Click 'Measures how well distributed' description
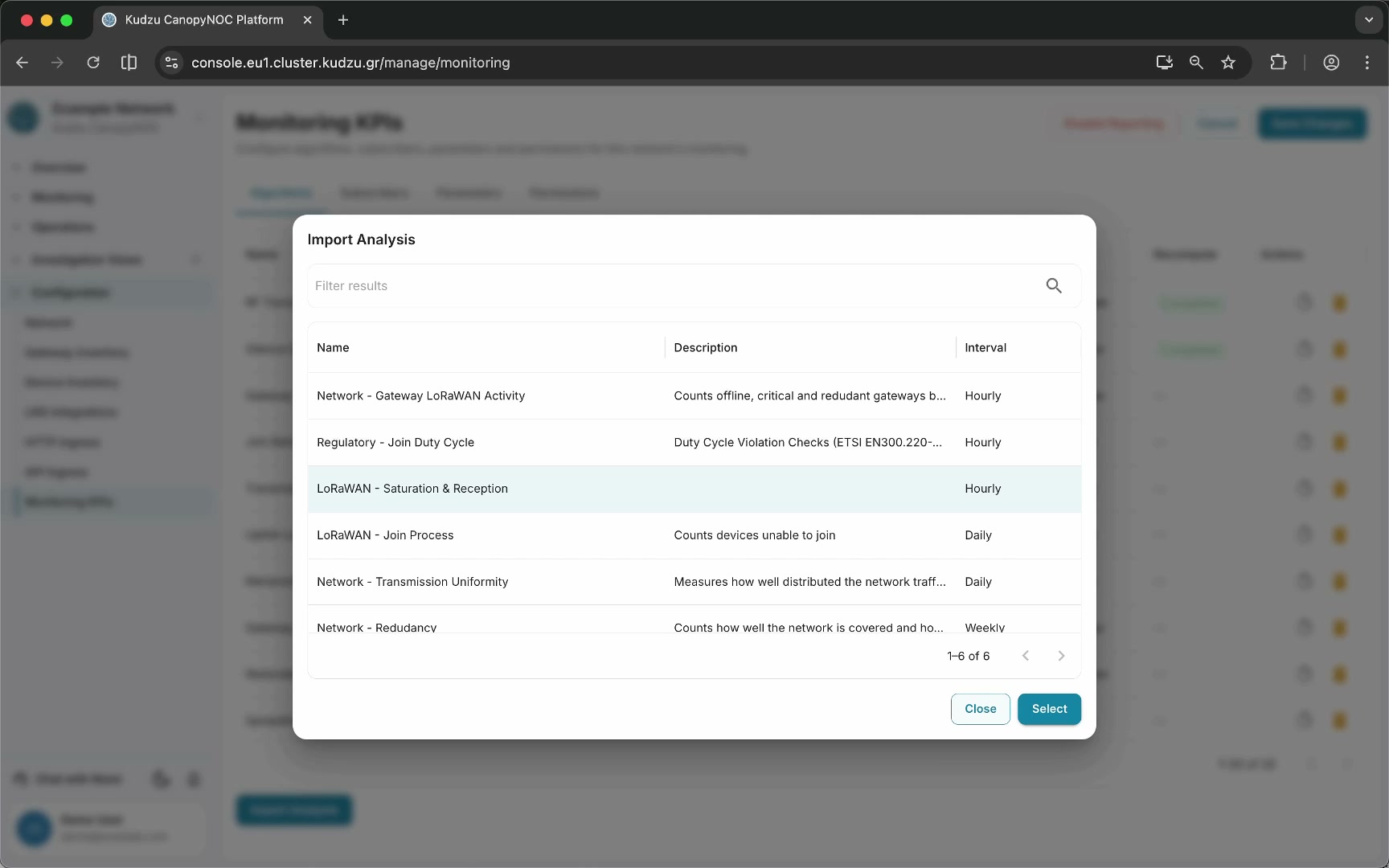This screenshot has width=1389, height=868. point(809,582)
